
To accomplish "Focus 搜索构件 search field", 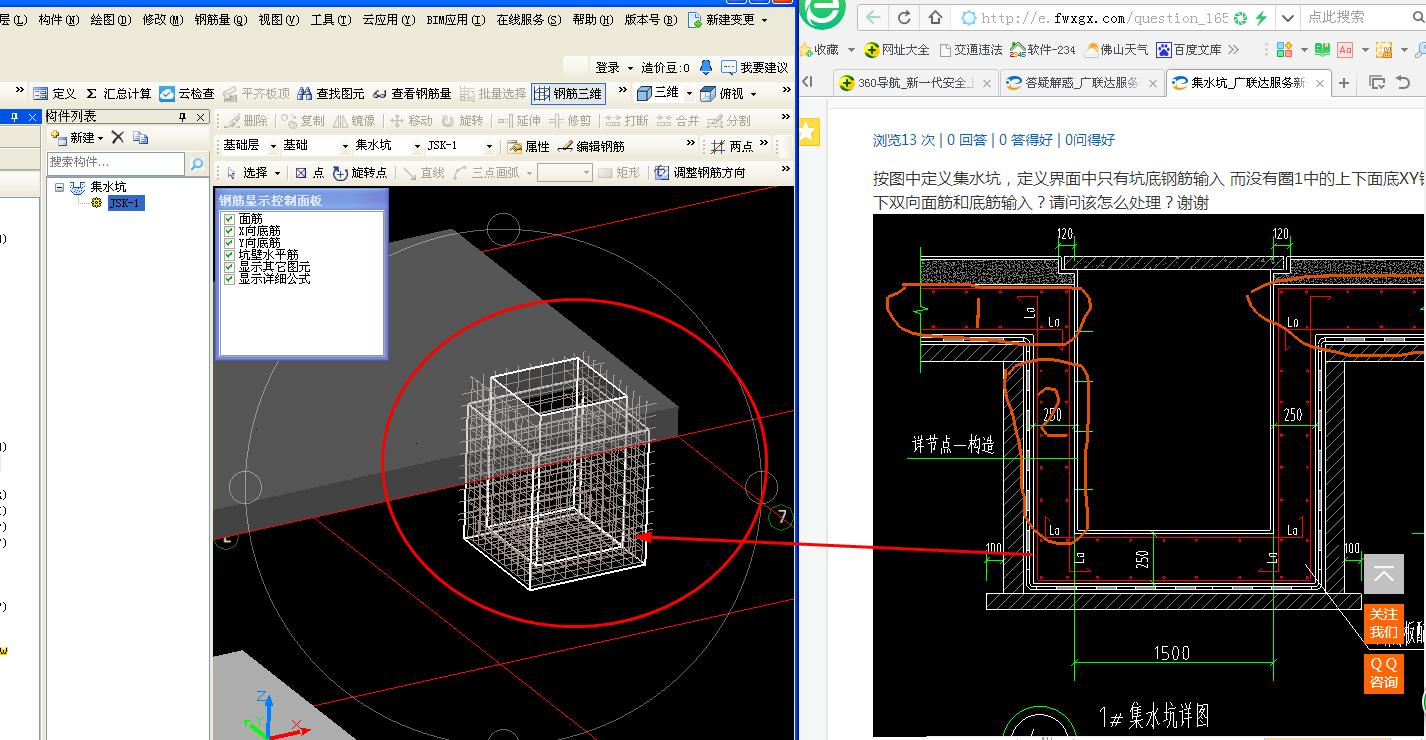I will coord(116,162).
